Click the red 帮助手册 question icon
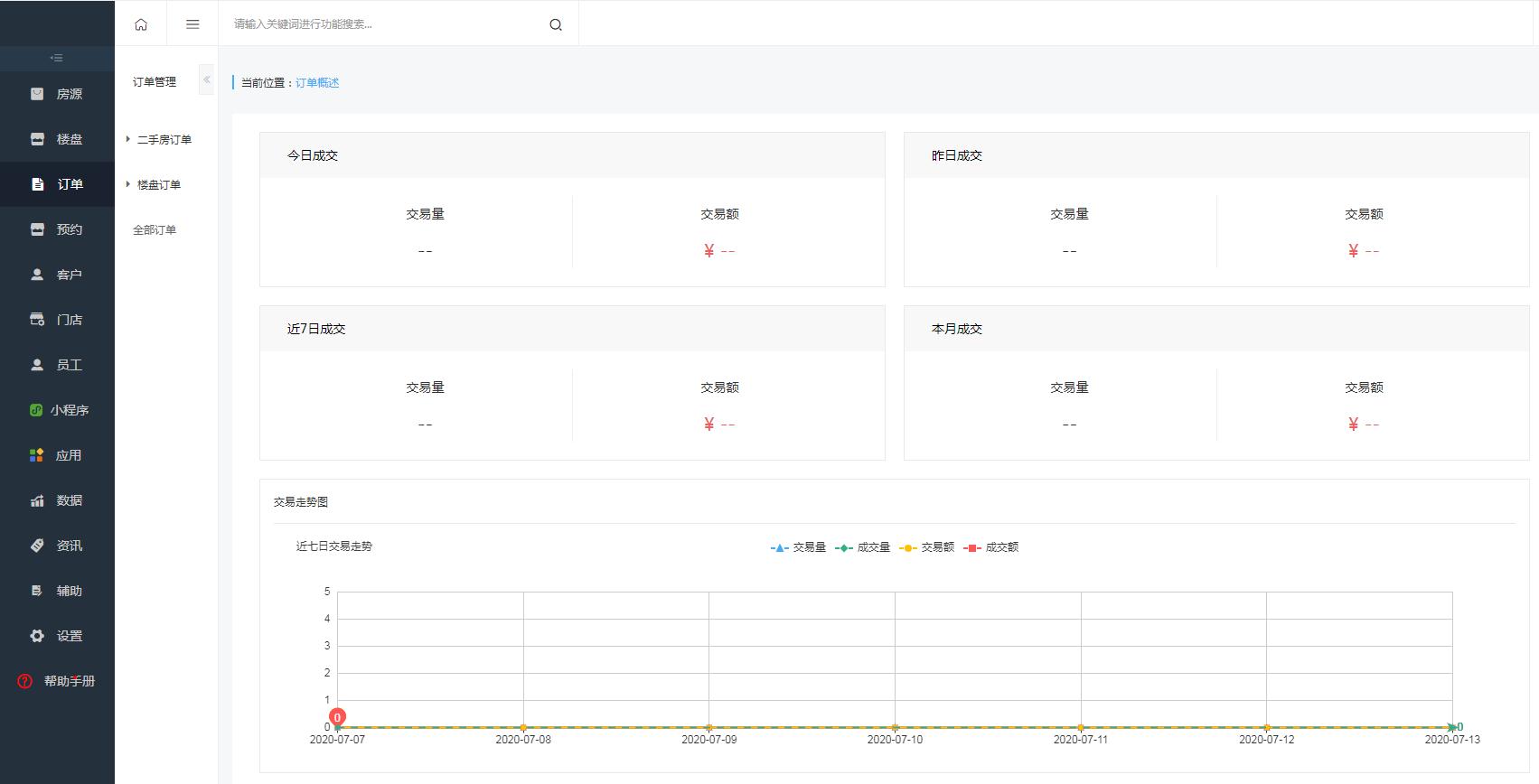This screenshot has height=784, width=1539. [25, 681]
